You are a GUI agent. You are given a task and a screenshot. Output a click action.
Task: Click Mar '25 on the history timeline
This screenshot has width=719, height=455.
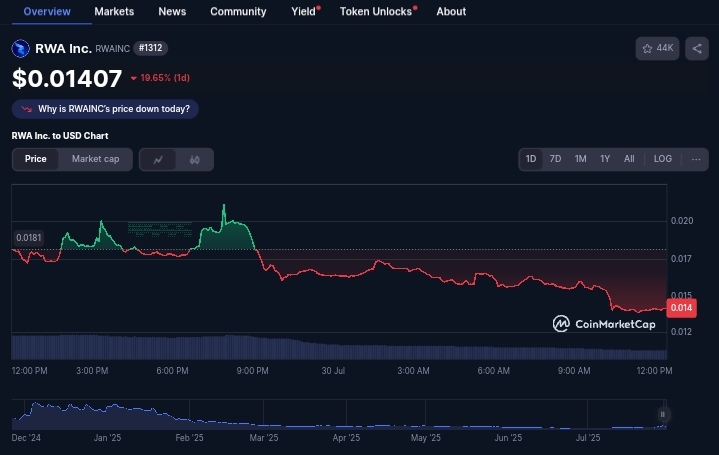(264, 438)
